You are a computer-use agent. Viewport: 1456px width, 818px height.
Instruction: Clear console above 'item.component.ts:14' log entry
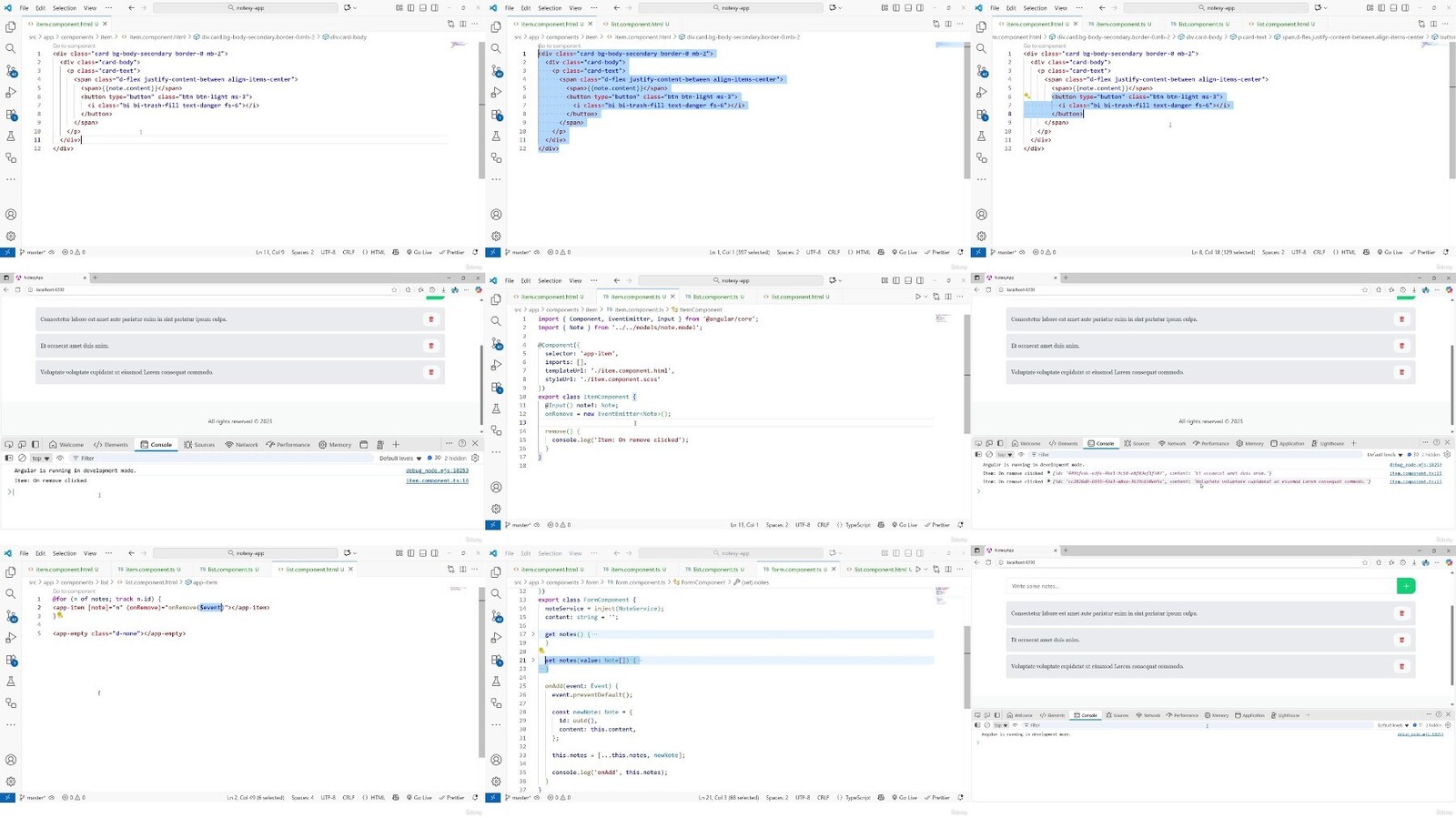[x=22, y=458]
